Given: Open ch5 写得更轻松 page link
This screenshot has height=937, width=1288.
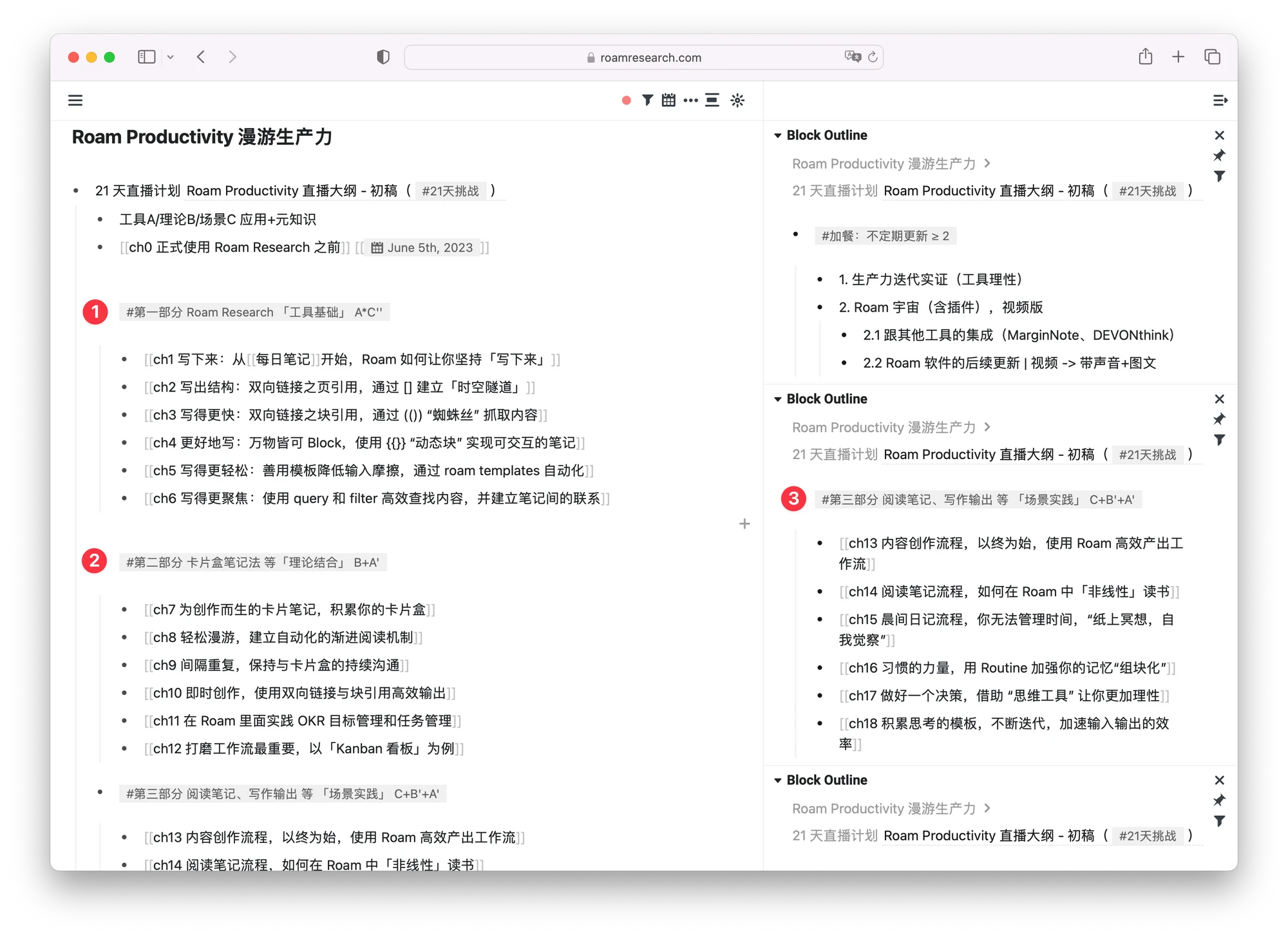Looking at the screenshot, I should [x=369, y=471].
